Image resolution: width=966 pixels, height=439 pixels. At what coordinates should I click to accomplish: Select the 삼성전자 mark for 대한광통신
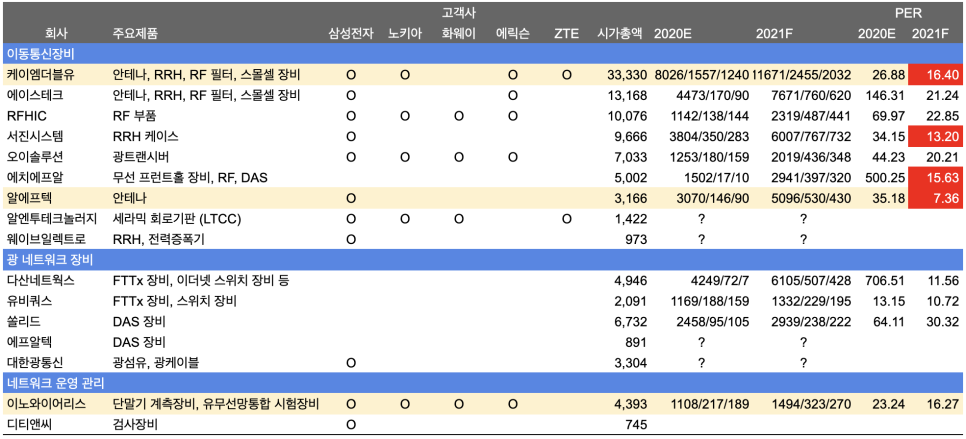[351, 364]
